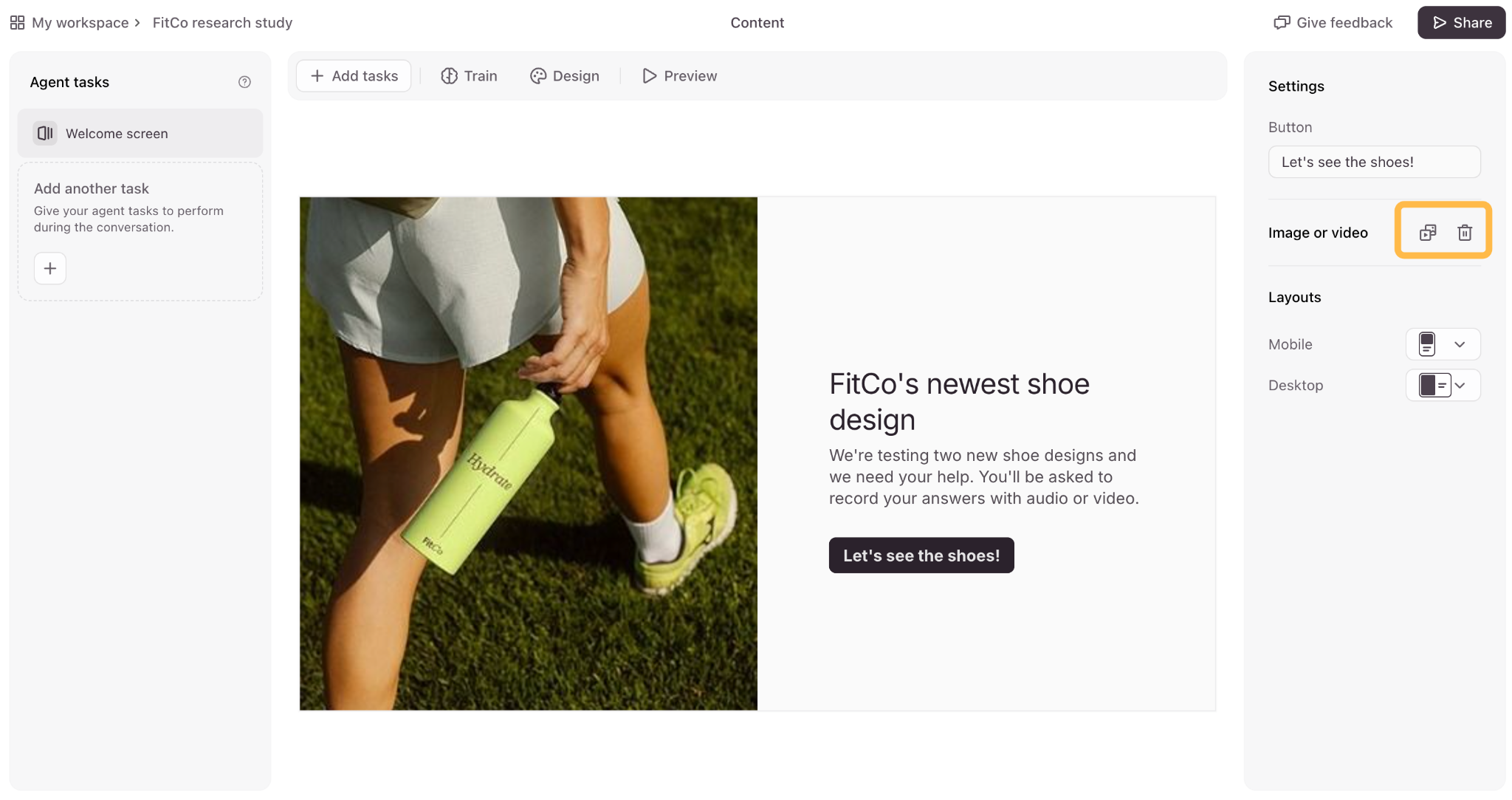Click the chevron next to My workspace
The height and width of the screenshot is (800, 1512).
(x=137, y=23)
